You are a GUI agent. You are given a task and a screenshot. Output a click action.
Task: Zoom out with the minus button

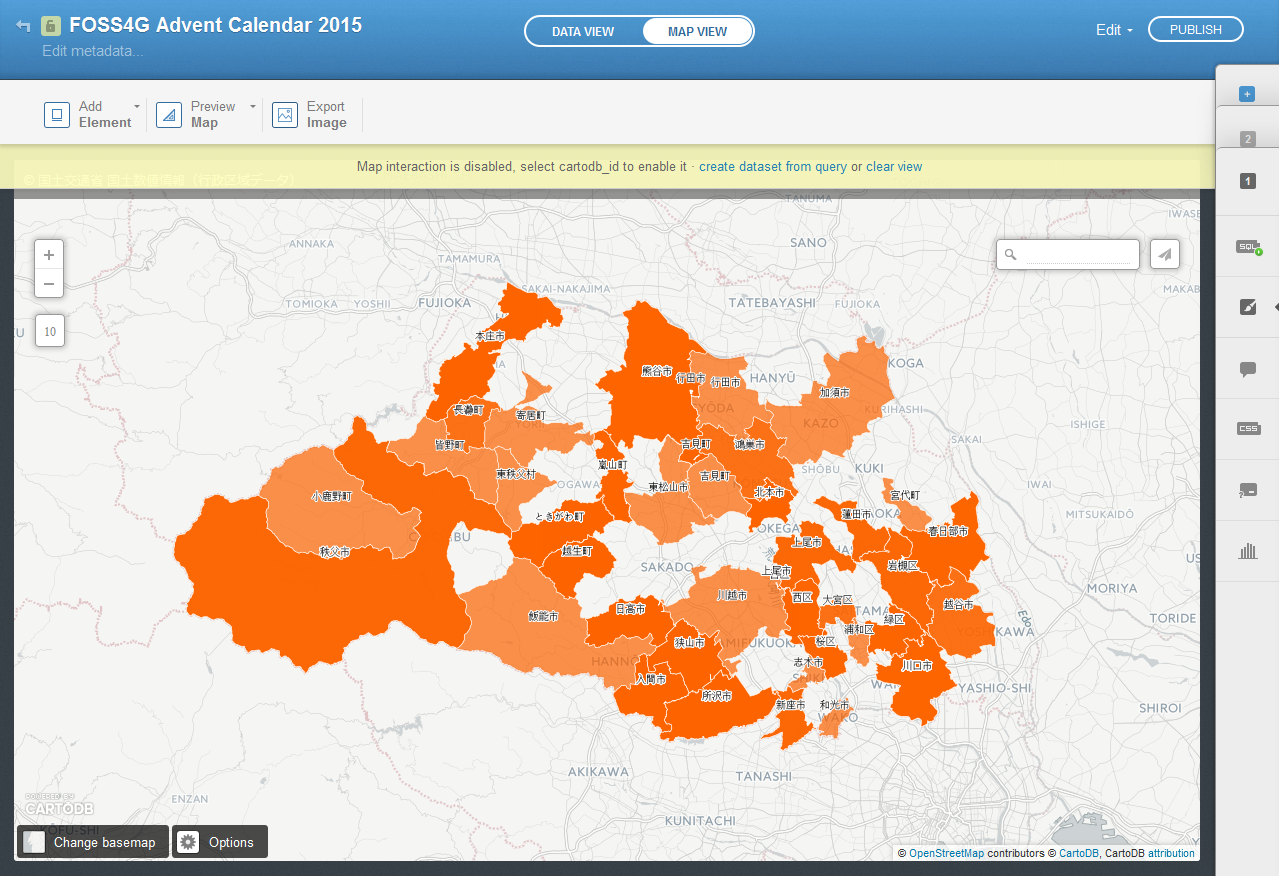(49, 284)
